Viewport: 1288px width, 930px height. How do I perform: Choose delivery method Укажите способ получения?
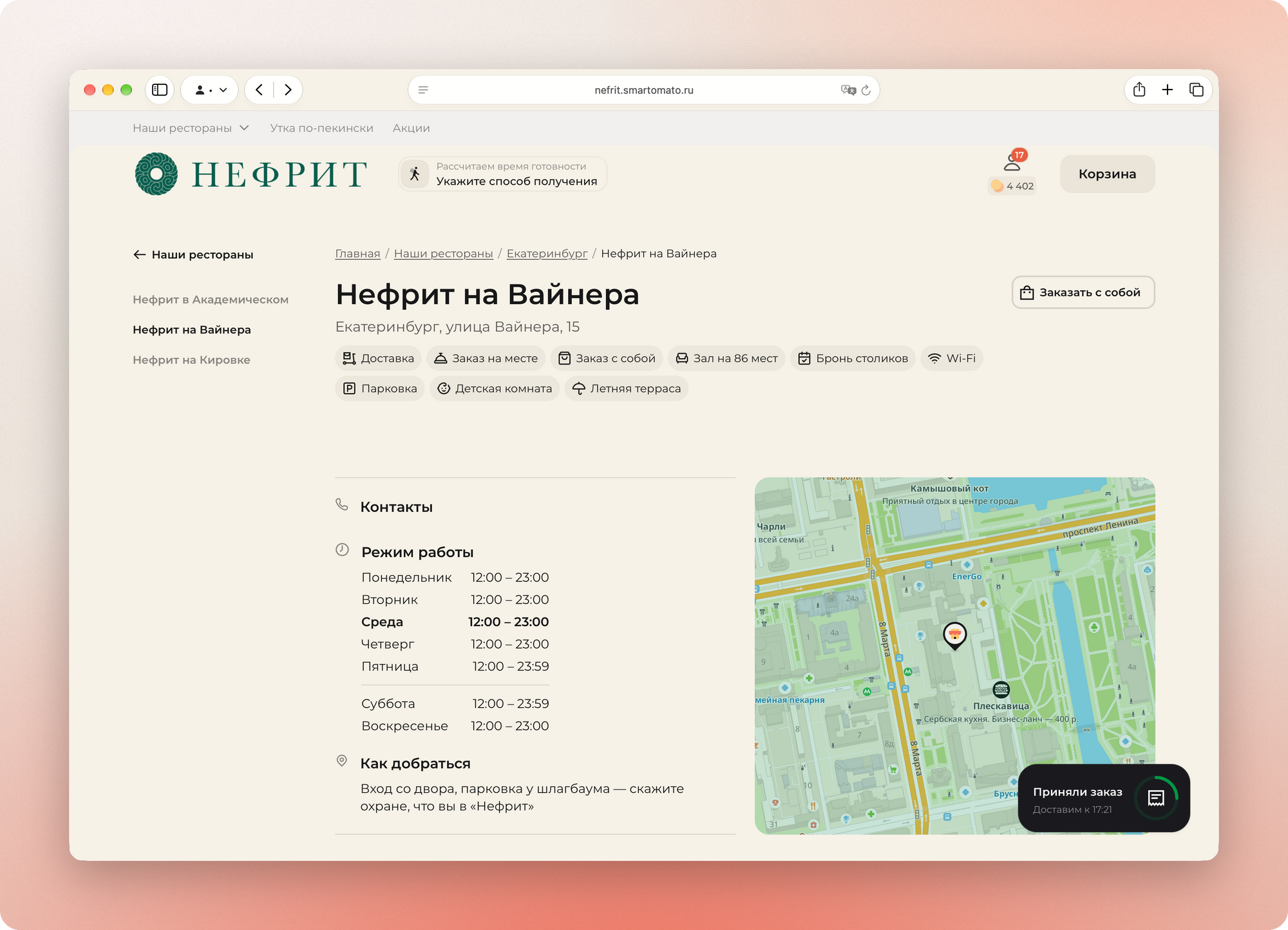503,174
